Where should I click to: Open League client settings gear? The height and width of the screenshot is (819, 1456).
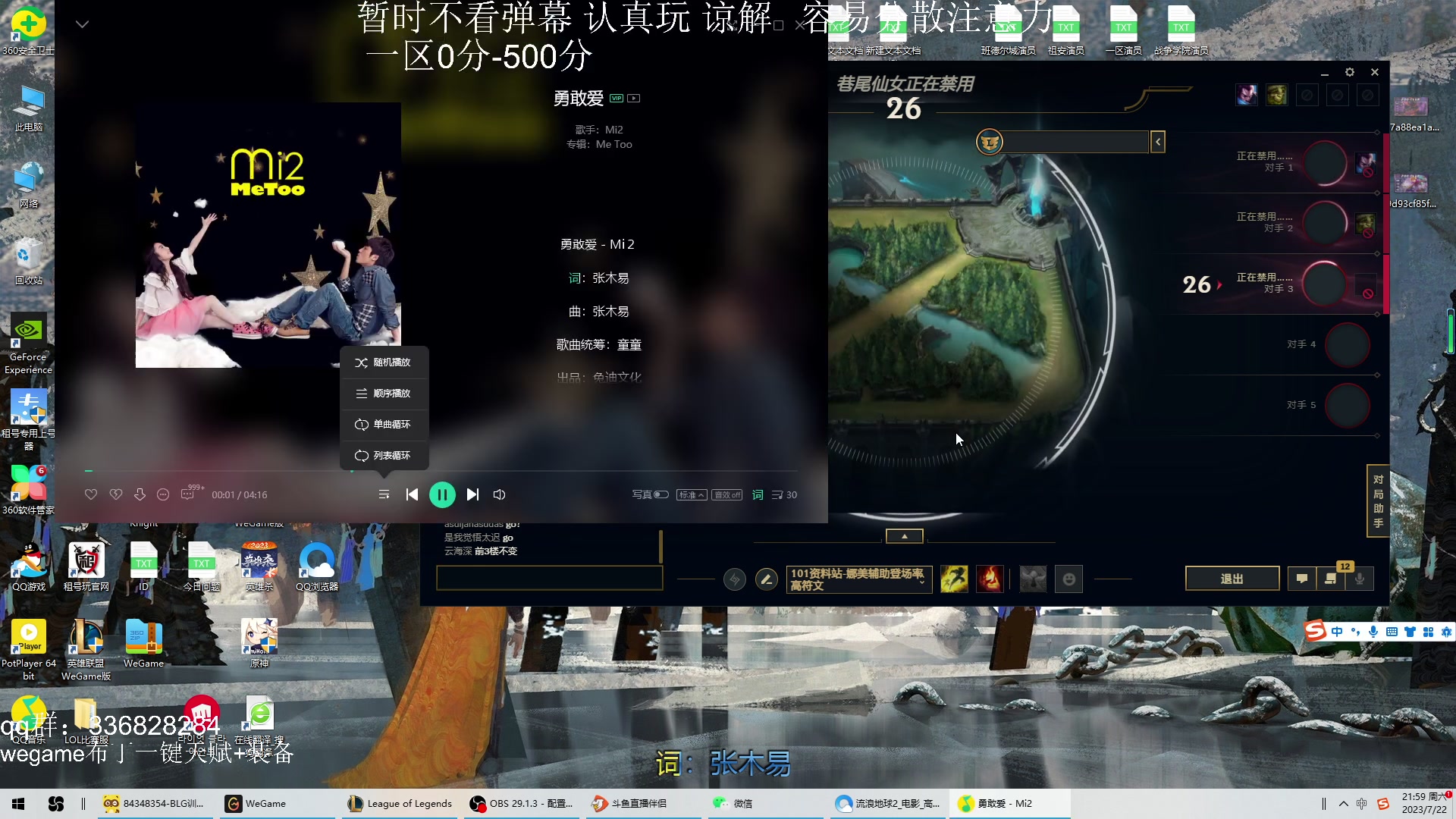tap(1350, 72)
